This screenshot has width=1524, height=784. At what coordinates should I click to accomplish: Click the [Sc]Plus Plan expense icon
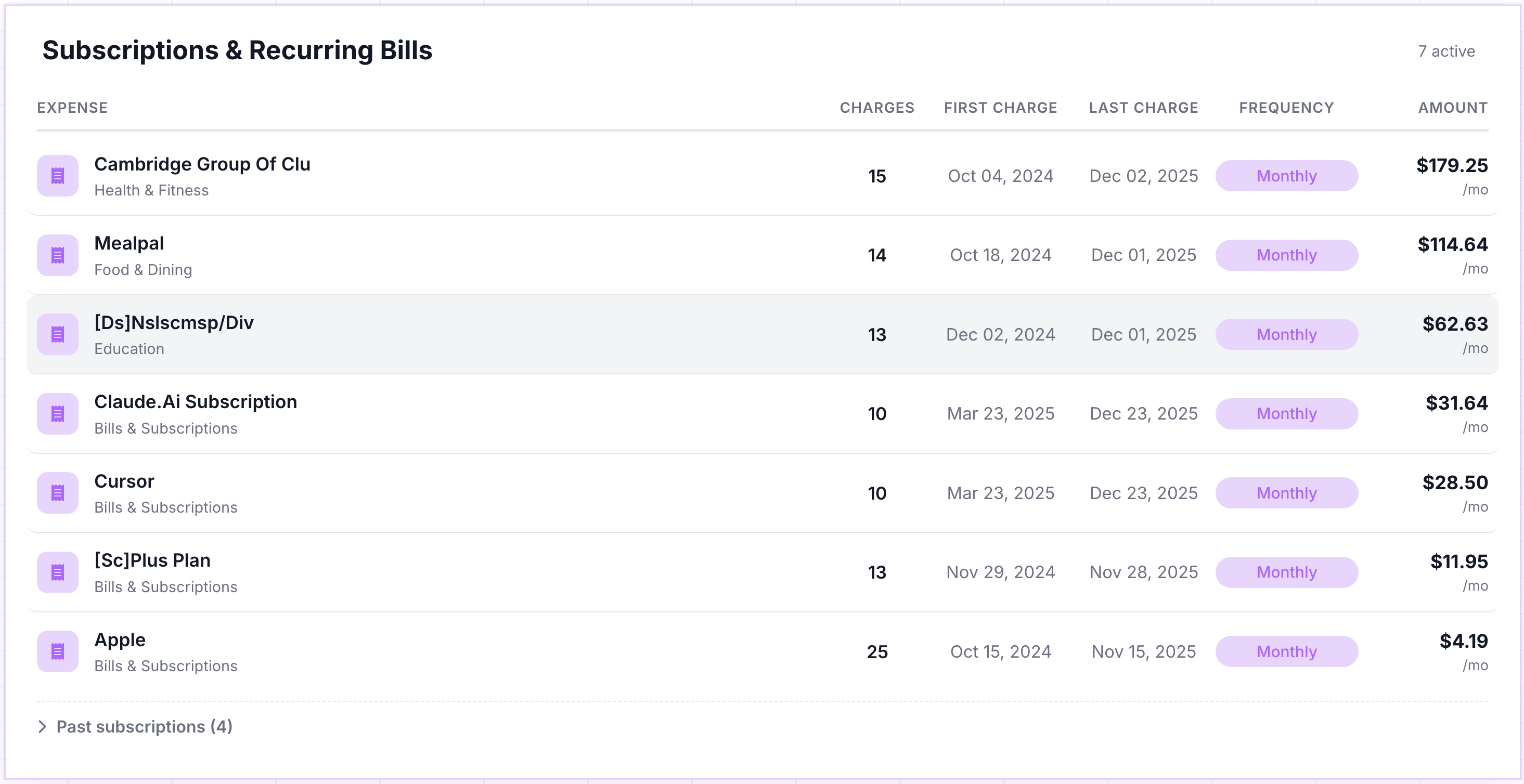point(57,572)
